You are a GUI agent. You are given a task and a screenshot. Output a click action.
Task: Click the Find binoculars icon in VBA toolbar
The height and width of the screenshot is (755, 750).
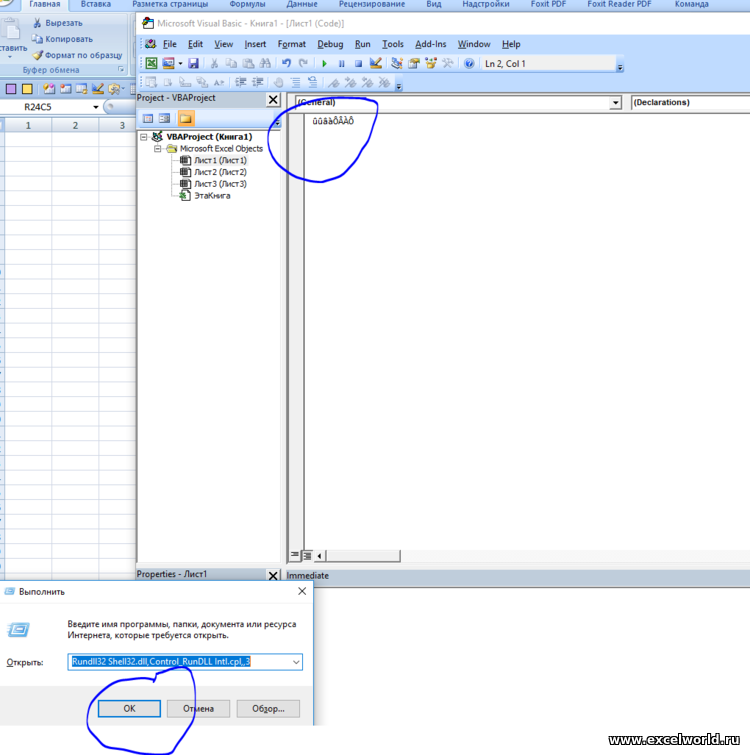coord(263,64)
